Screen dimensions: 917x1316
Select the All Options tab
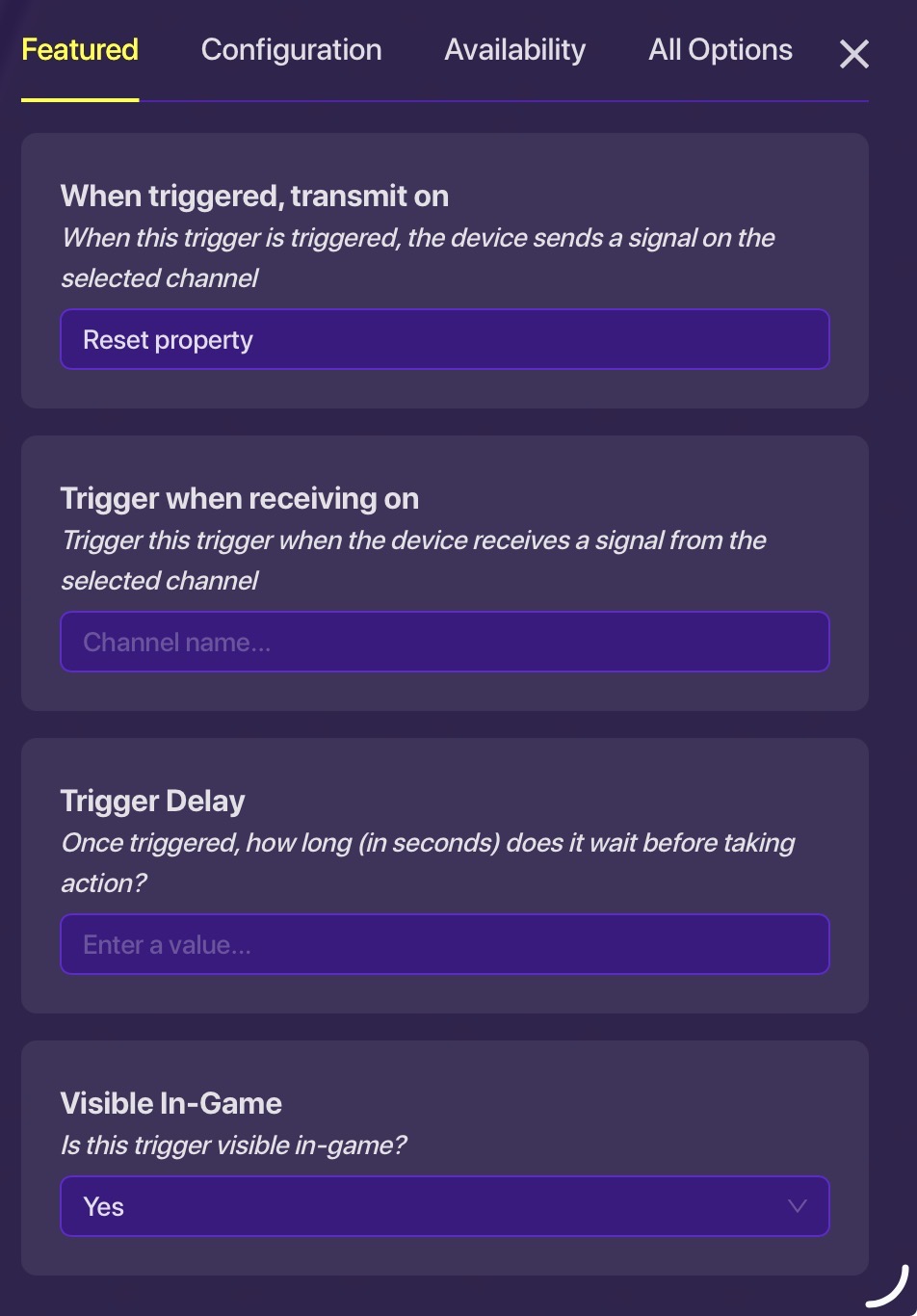pyautogui.click(x=720, y=49)
